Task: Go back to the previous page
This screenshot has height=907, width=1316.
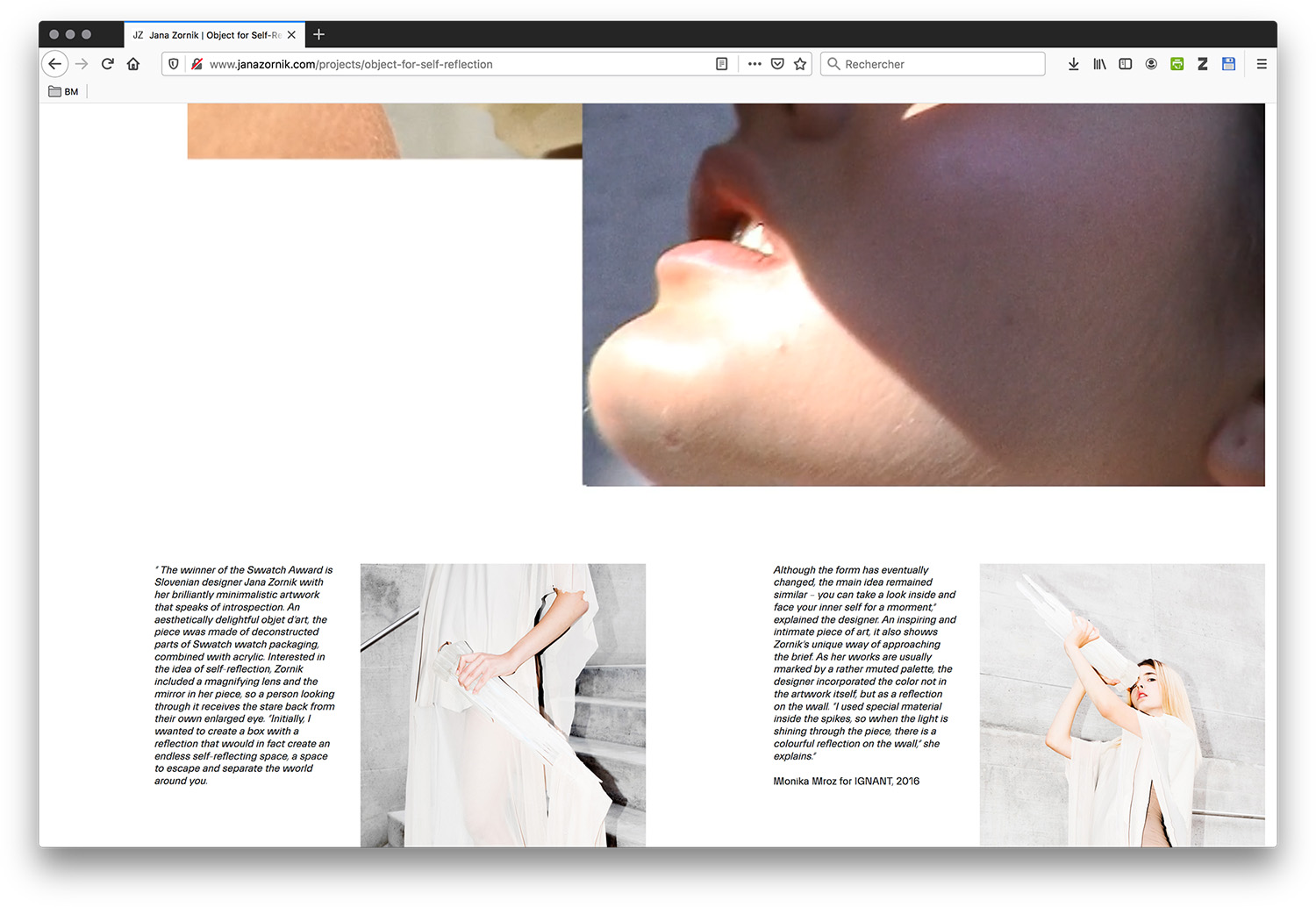Action: (54, 64)
